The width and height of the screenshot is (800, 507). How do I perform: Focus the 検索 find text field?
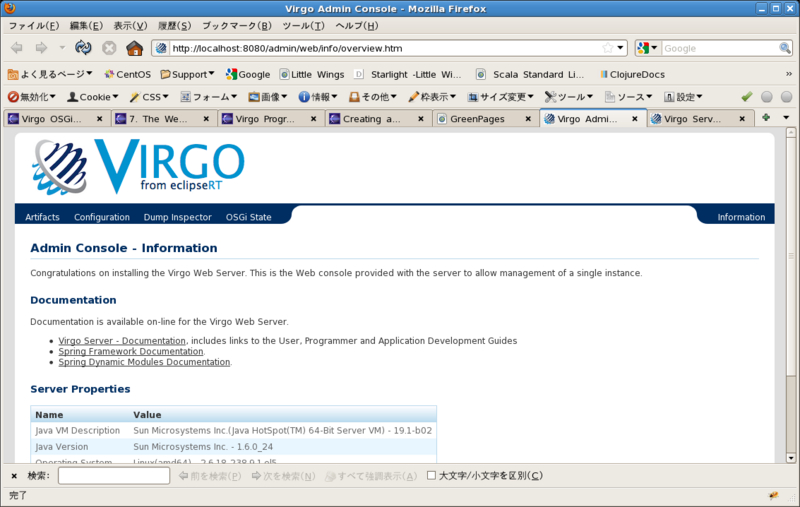(114, 476)
